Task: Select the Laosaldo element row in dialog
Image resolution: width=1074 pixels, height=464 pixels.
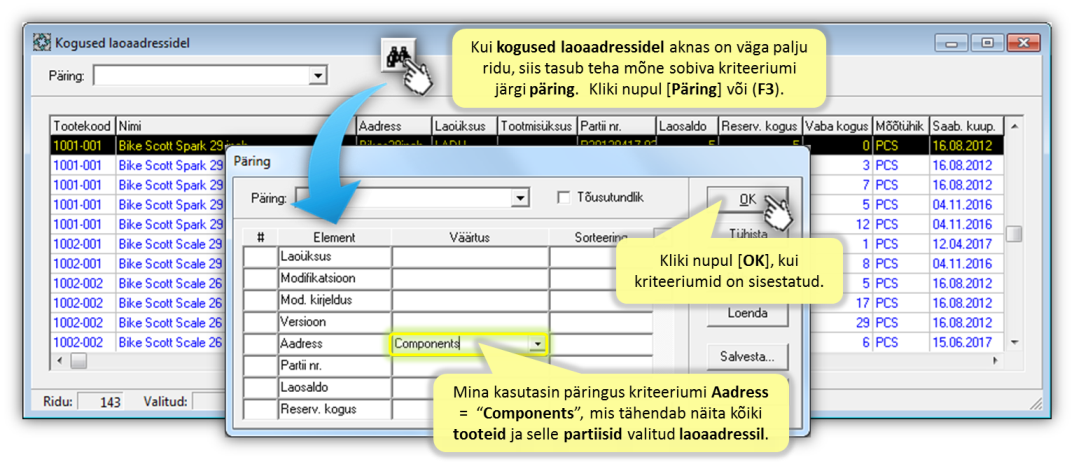Action: click(334, 388)
